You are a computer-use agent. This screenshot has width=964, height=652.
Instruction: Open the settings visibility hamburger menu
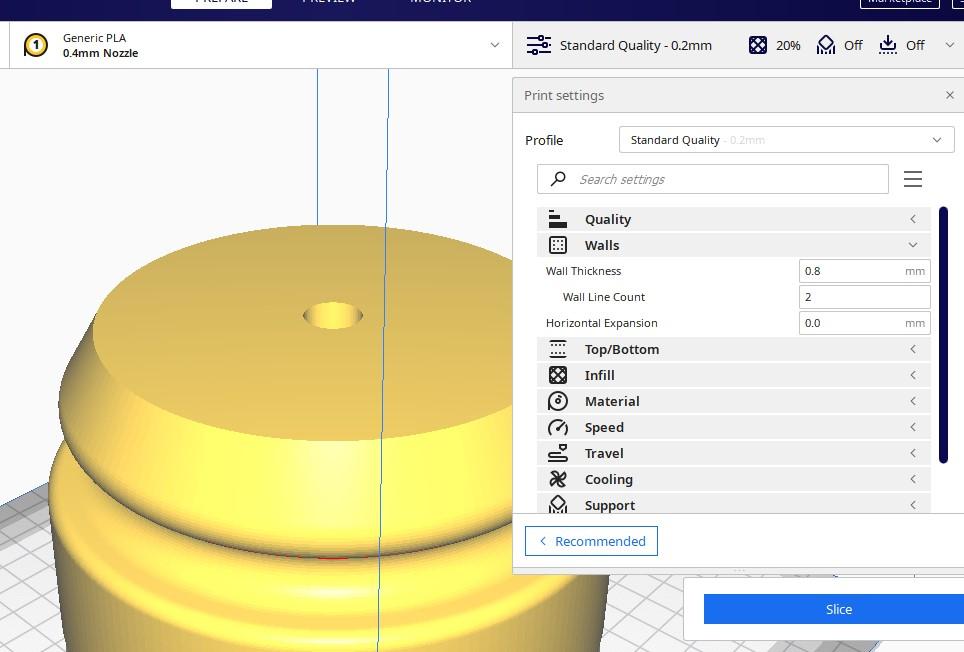tap(912, 179)
